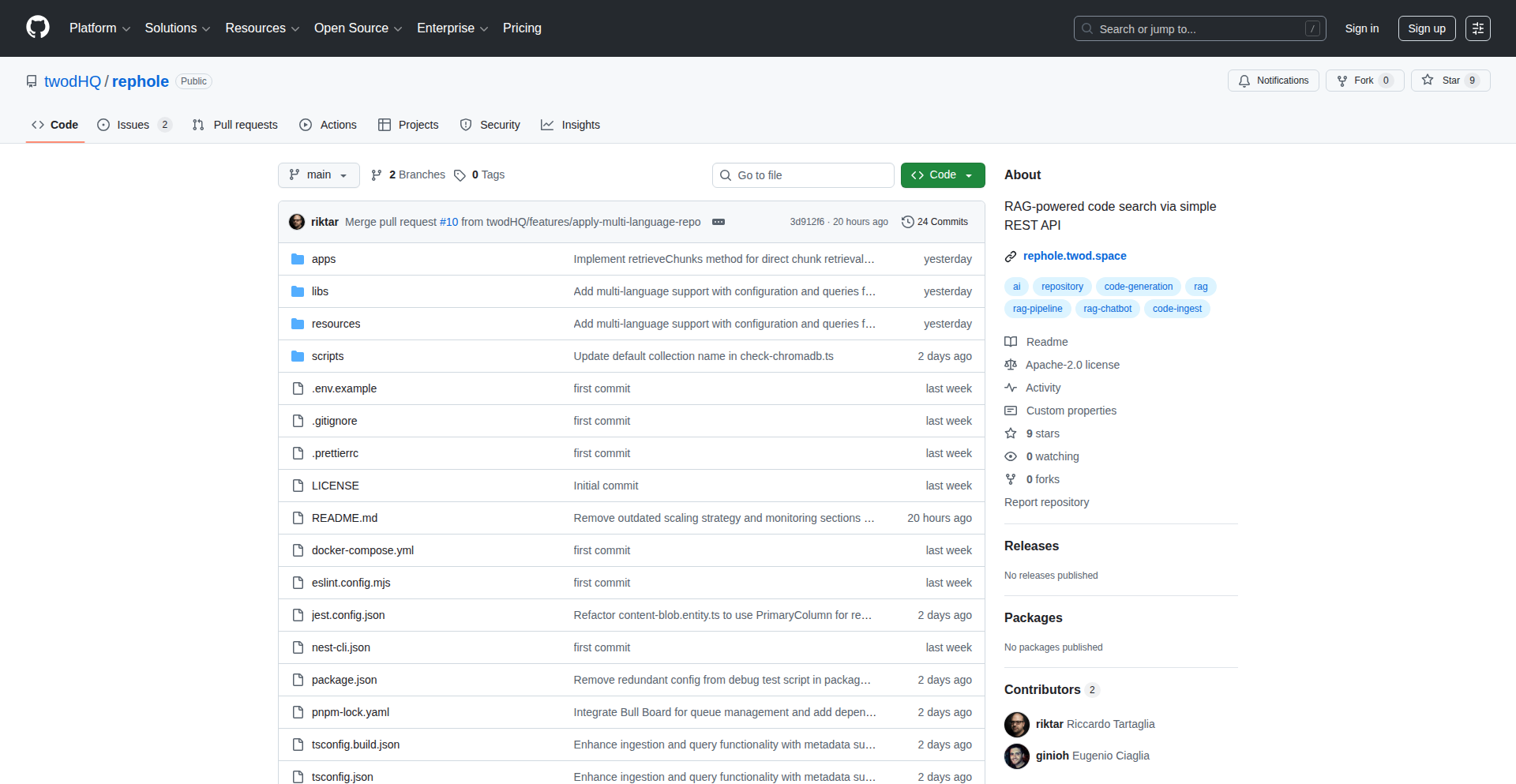Click the LICENSE file icon
The image size is (1516, 784).
(298, 486)
